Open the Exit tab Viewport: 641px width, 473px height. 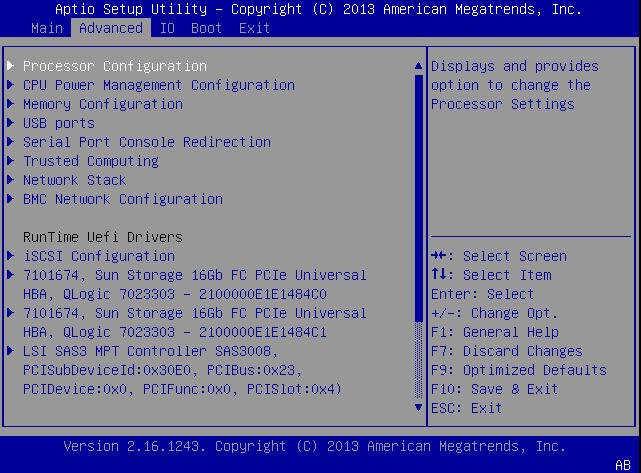click(254, 28)
